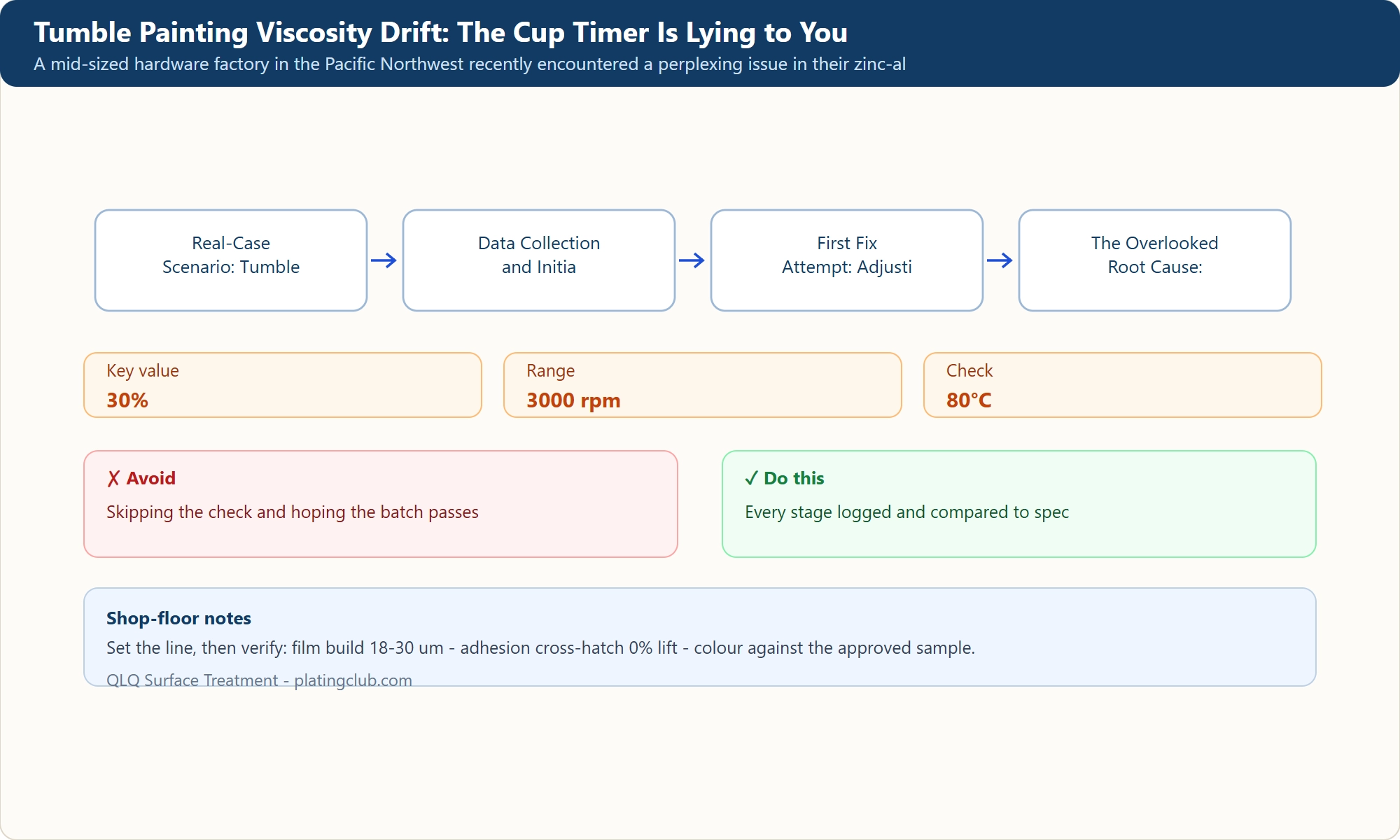
Task: Select the Data Collection and Initia step
Action: [x=539, y=260]
